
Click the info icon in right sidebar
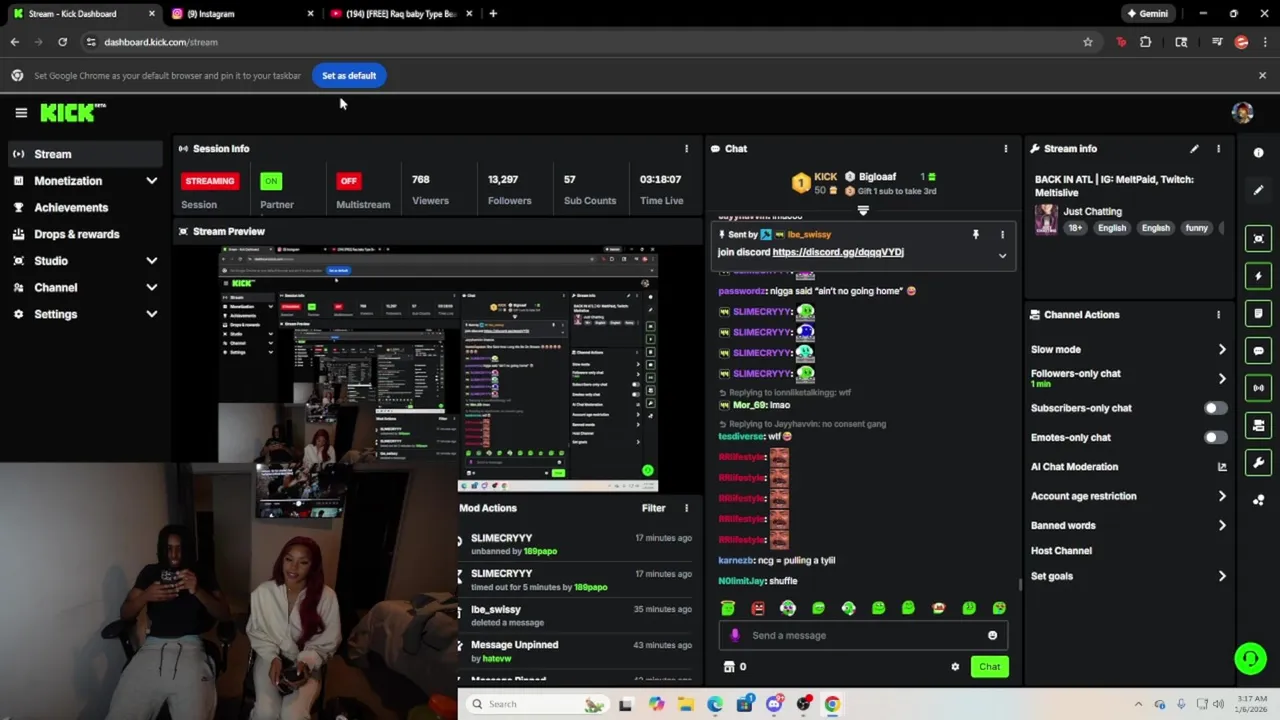click(1258, 153)
